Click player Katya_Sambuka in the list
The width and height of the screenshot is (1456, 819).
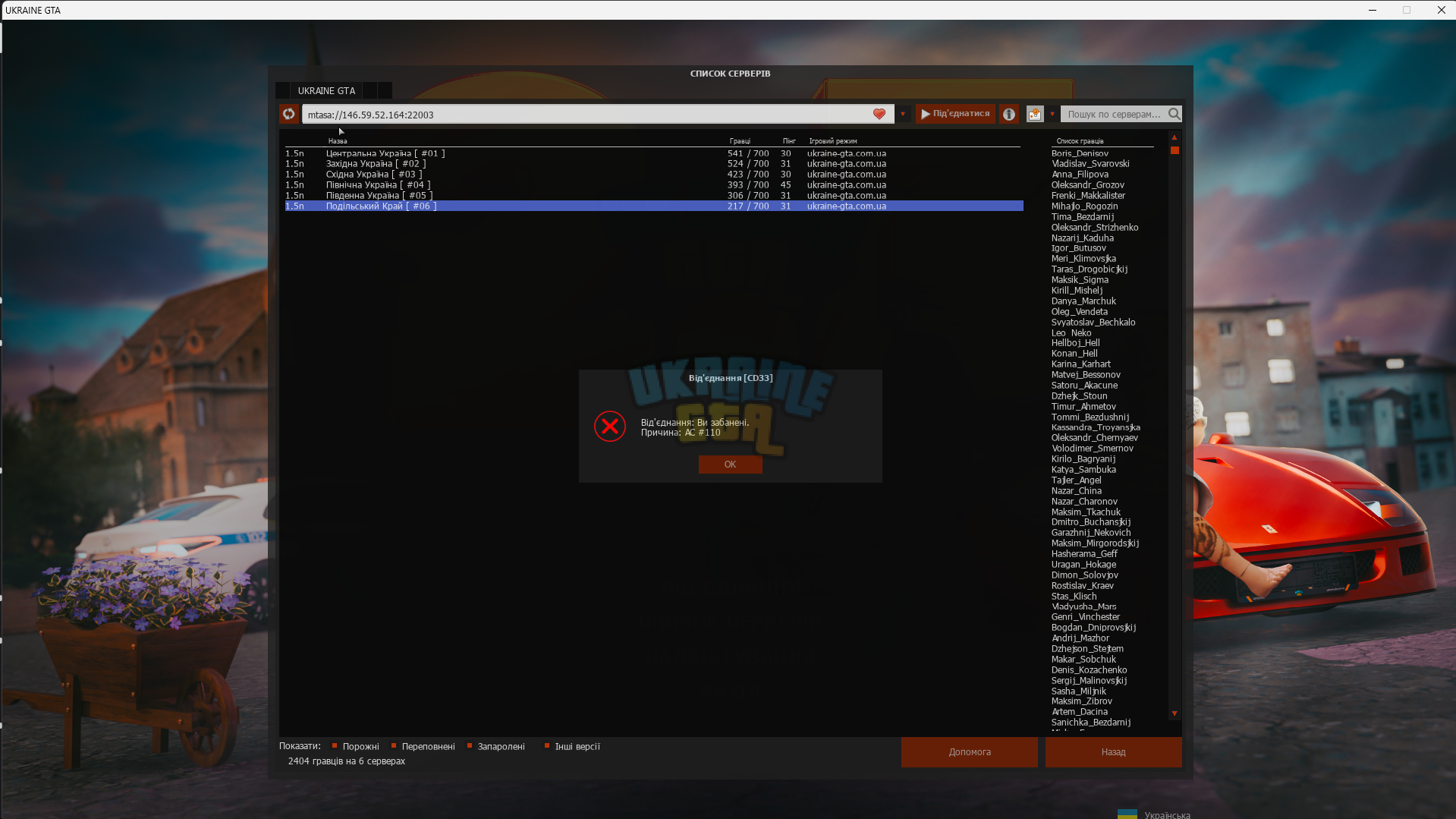[1083, 470]
